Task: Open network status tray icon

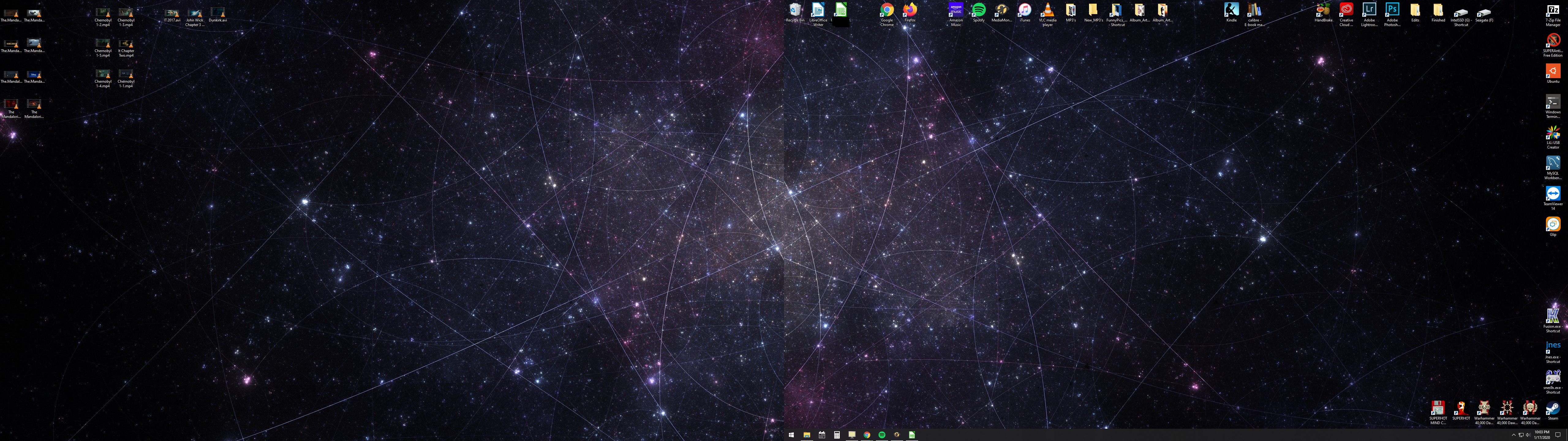Action: coord(1521,435)
